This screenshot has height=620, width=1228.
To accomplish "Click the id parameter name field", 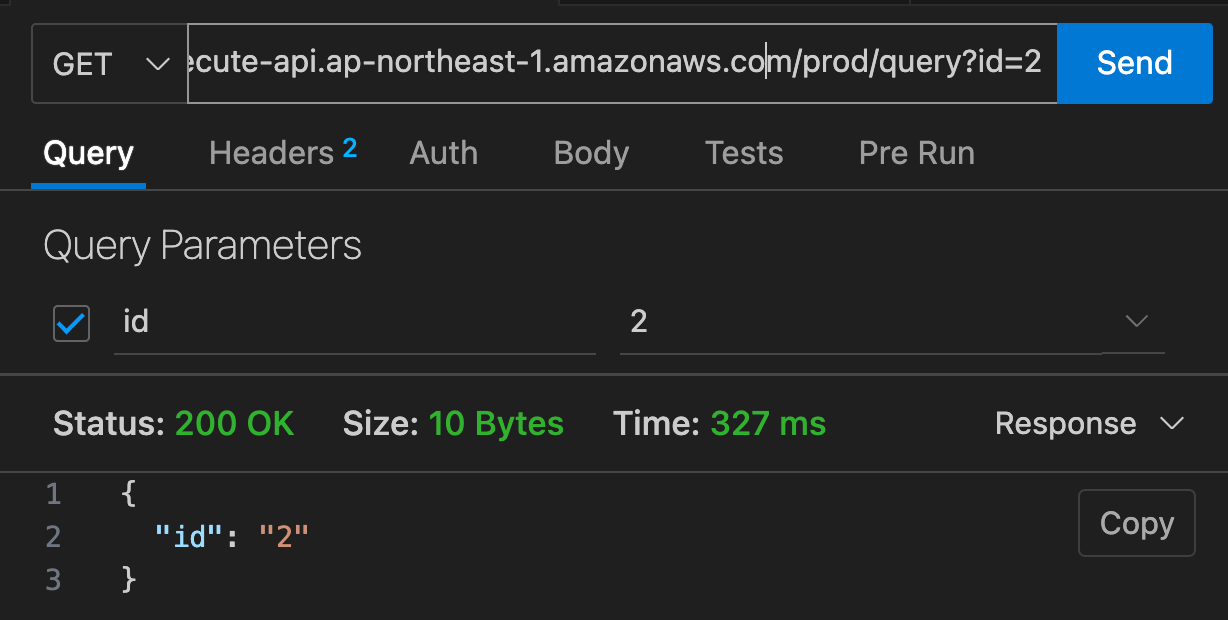I will coord(354,322).
